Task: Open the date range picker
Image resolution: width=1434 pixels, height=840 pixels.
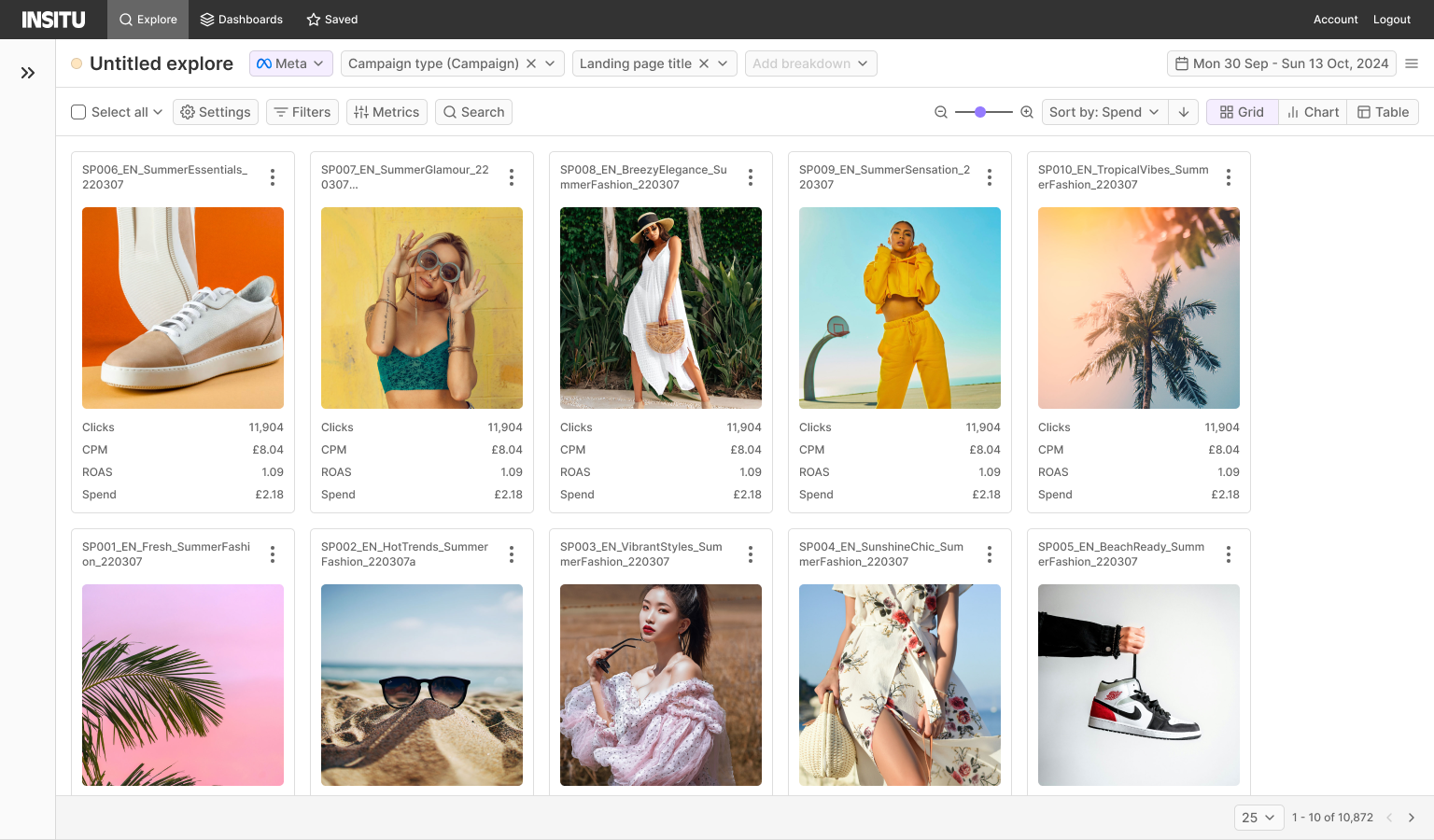Action: [1281, 63]
